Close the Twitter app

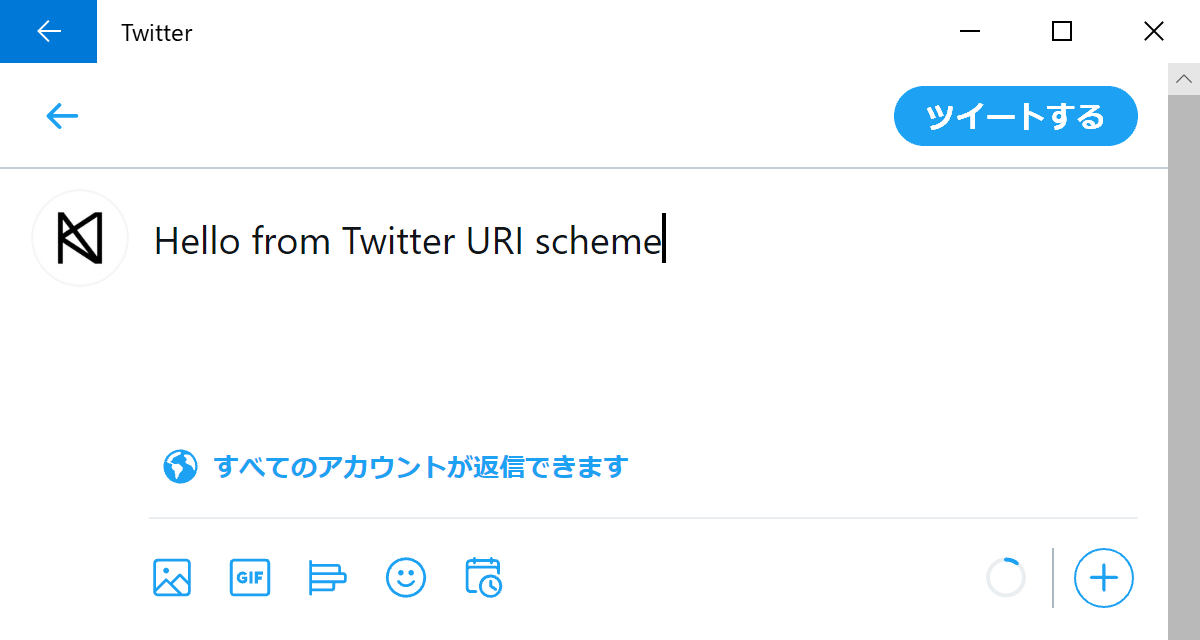pyautogui.click(x=1154, y=31)
